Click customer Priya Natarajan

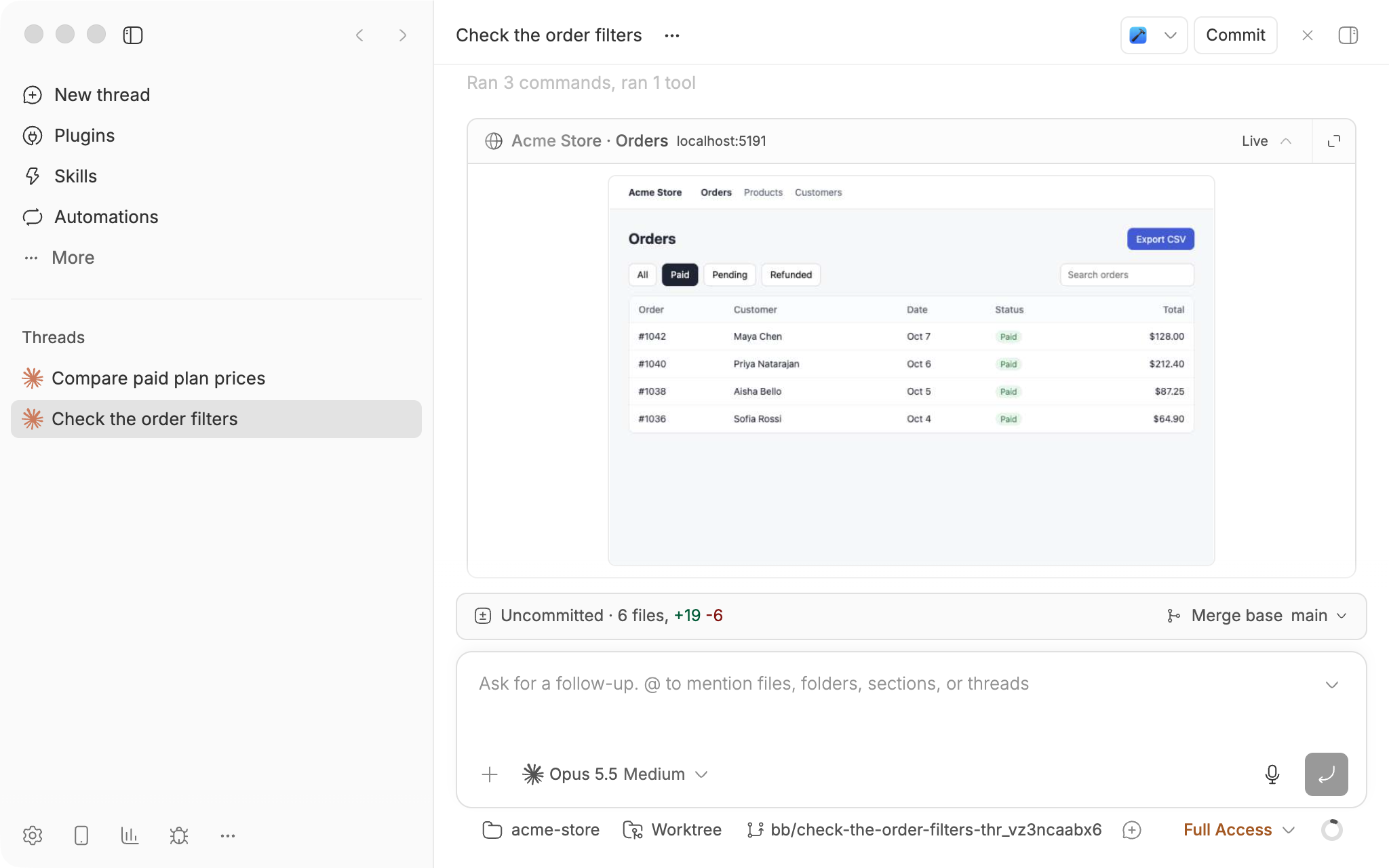(x=766, y=364)
